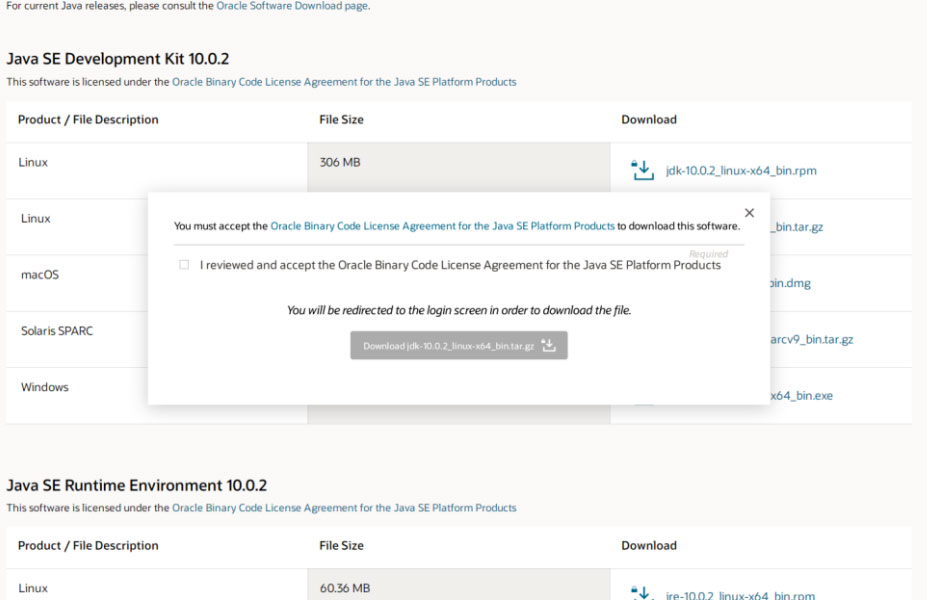
Task: Open the Oracle Software Download page link
Action: [292, 6]
